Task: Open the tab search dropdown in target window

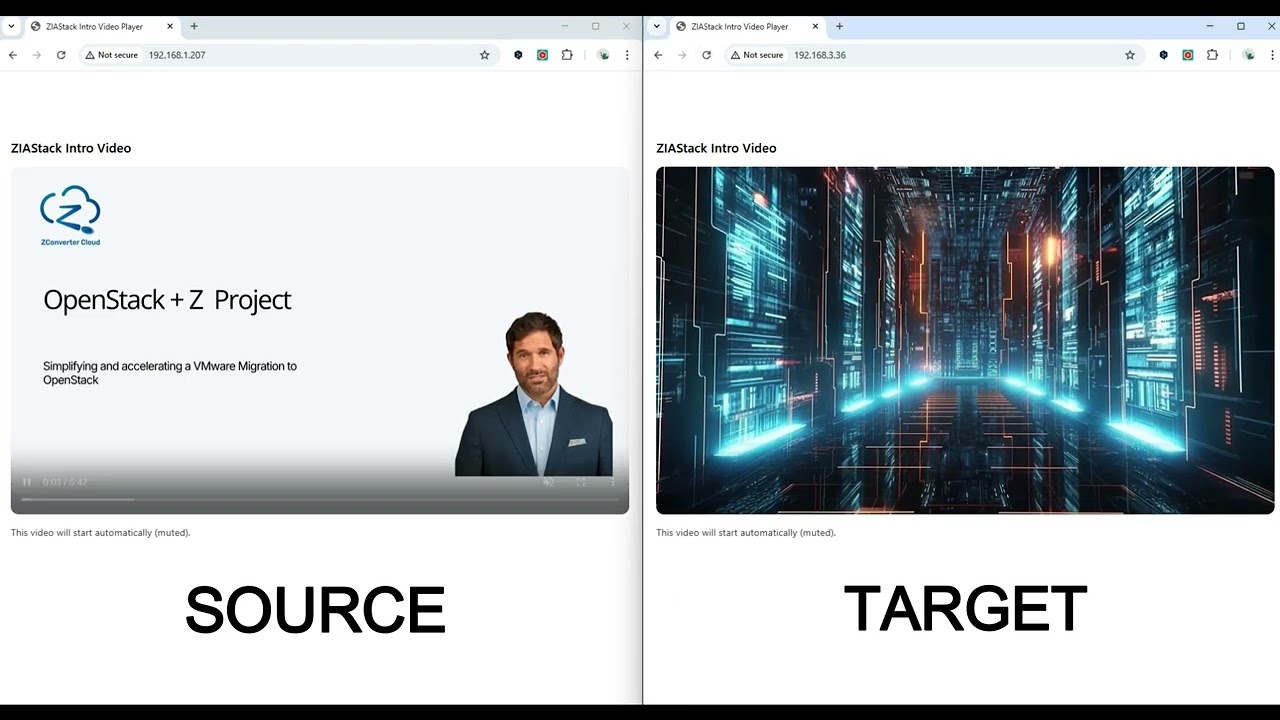Action: (x=656, y=26)
